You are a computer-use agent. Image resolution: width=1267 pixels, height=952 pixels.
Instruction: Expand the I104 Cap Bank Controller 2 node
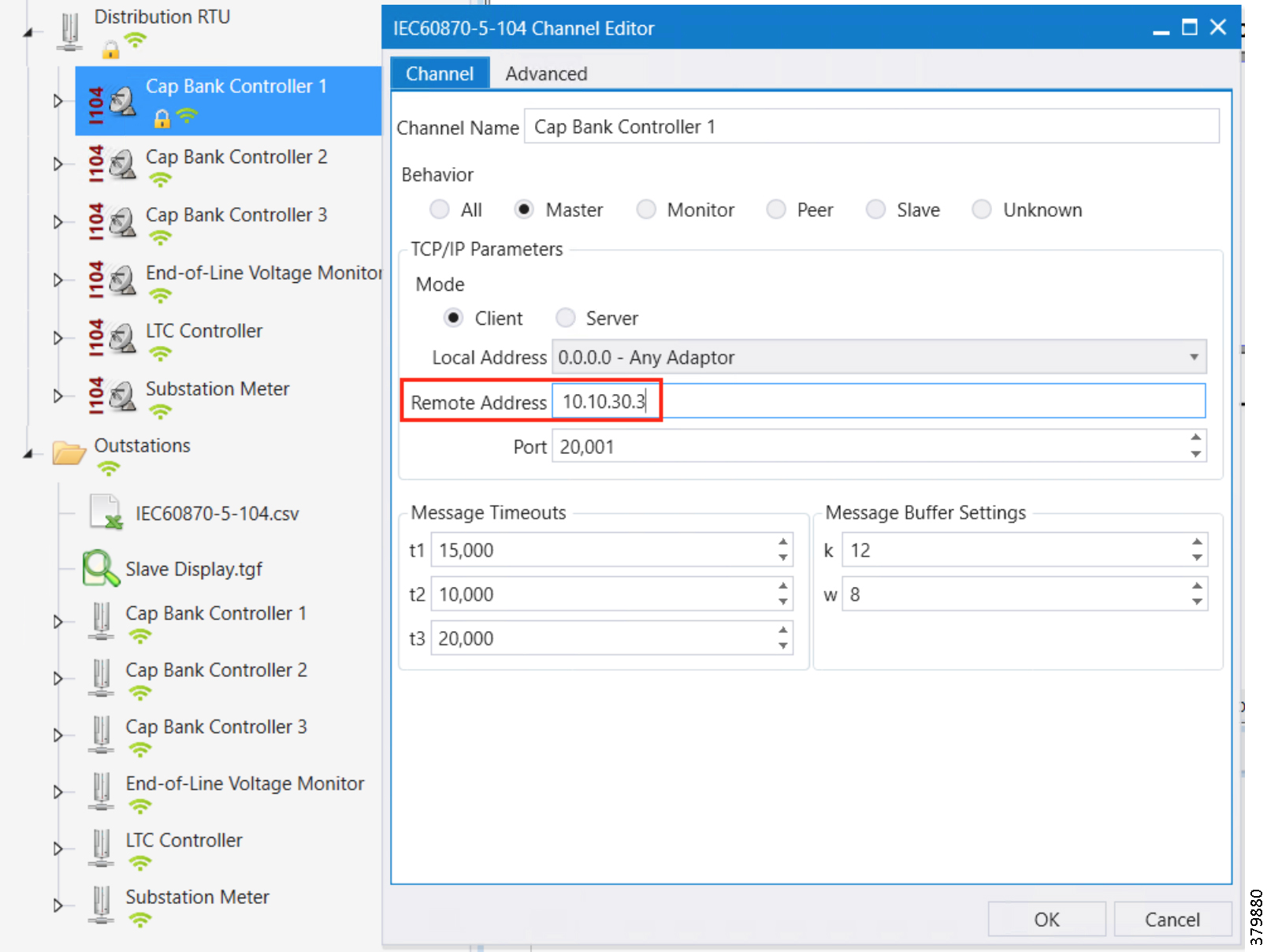pos(58,164)
